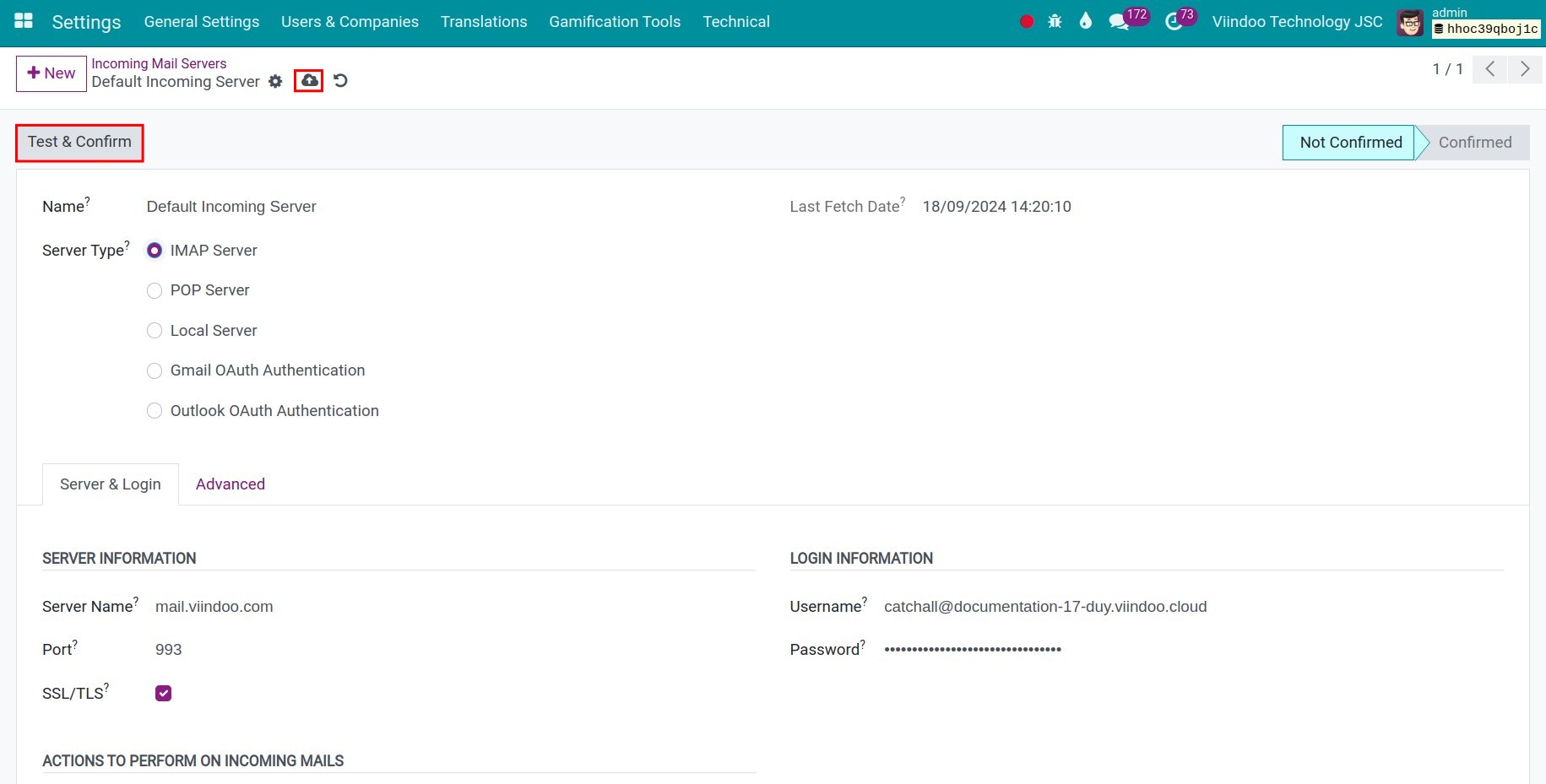Switch to the Advanced tab
Viewport: 1546px width, 784px height.
coord(231,484)
